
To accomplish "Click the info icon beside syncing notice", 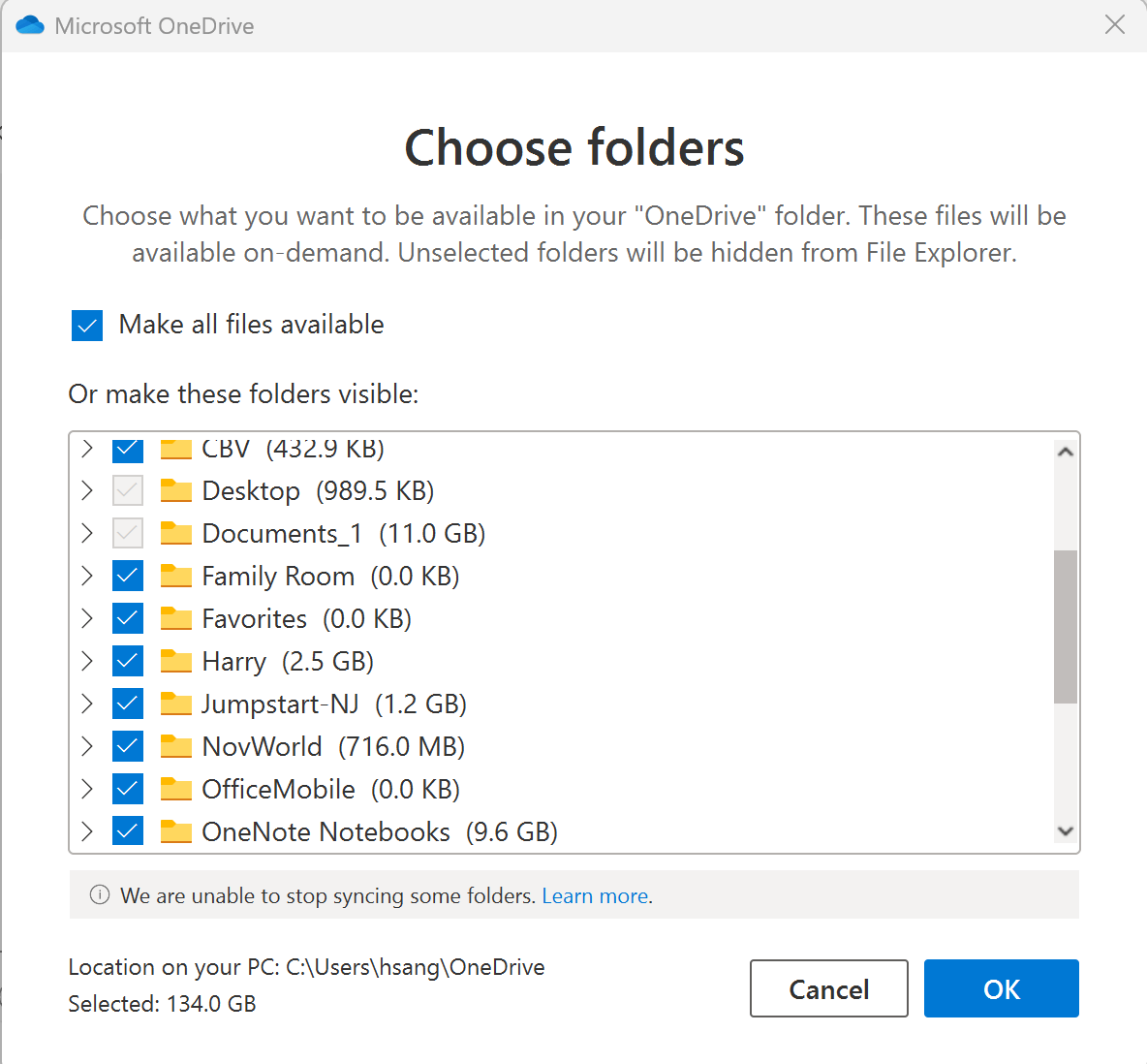I will (100, 894).
